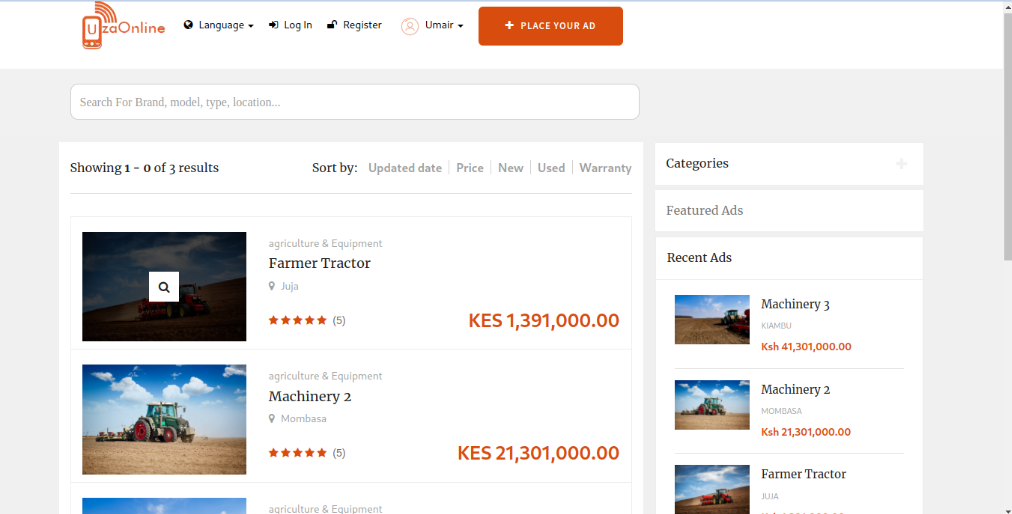Open the Log In link
The width and height of the screenshot is (1012, 514).
[x=290, y=25]
